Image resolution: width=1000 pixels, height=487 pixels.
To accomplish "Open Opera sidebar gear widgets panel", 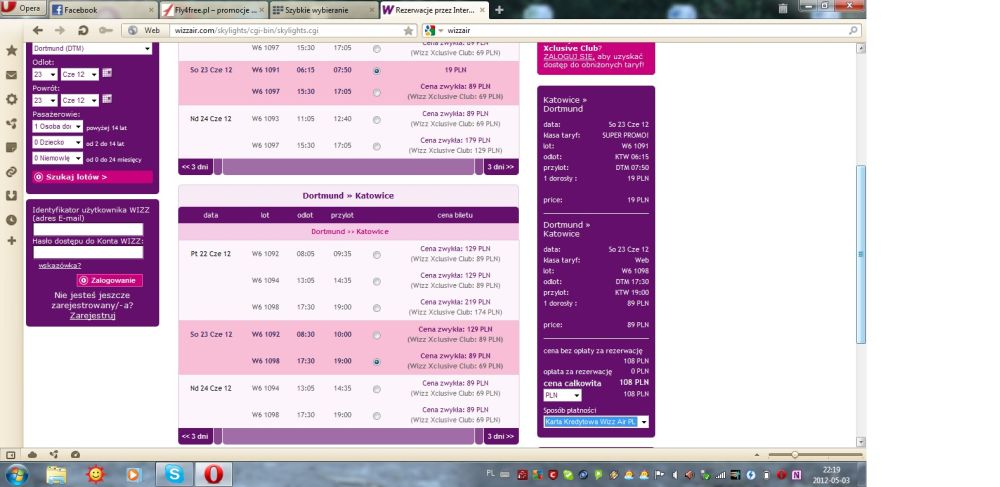I will [11, 99].
